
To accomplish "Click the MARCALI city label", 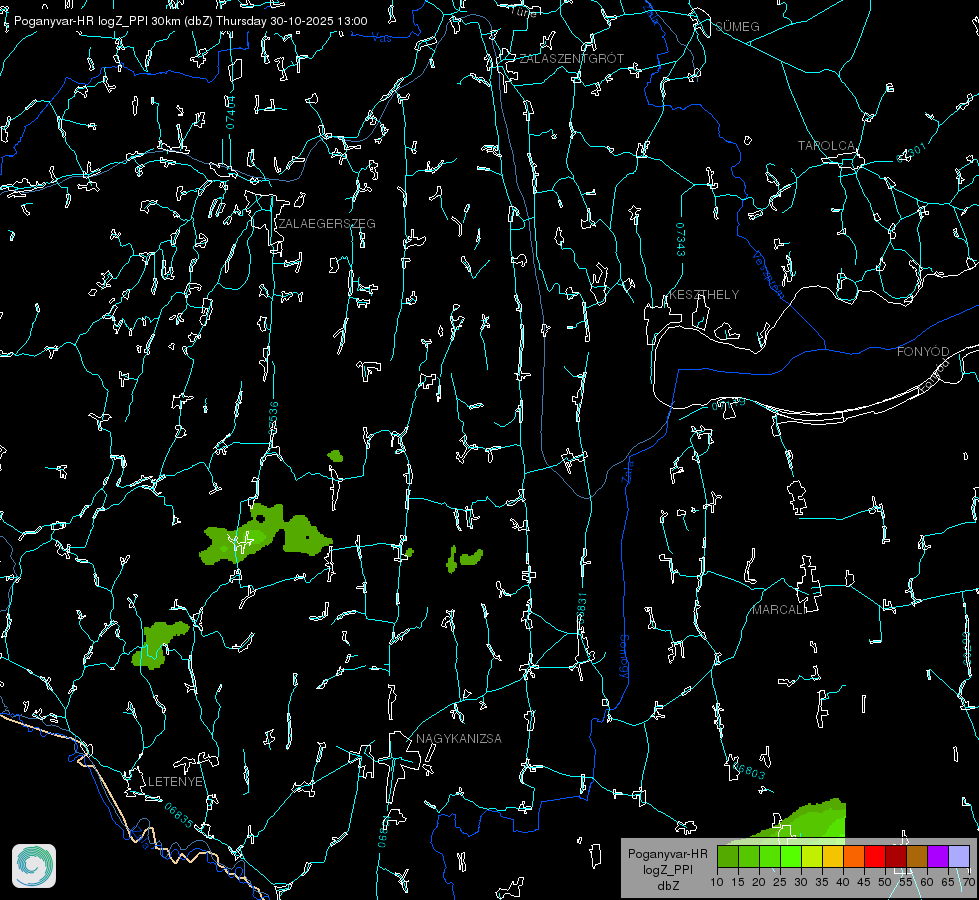I will pos(778,610).
